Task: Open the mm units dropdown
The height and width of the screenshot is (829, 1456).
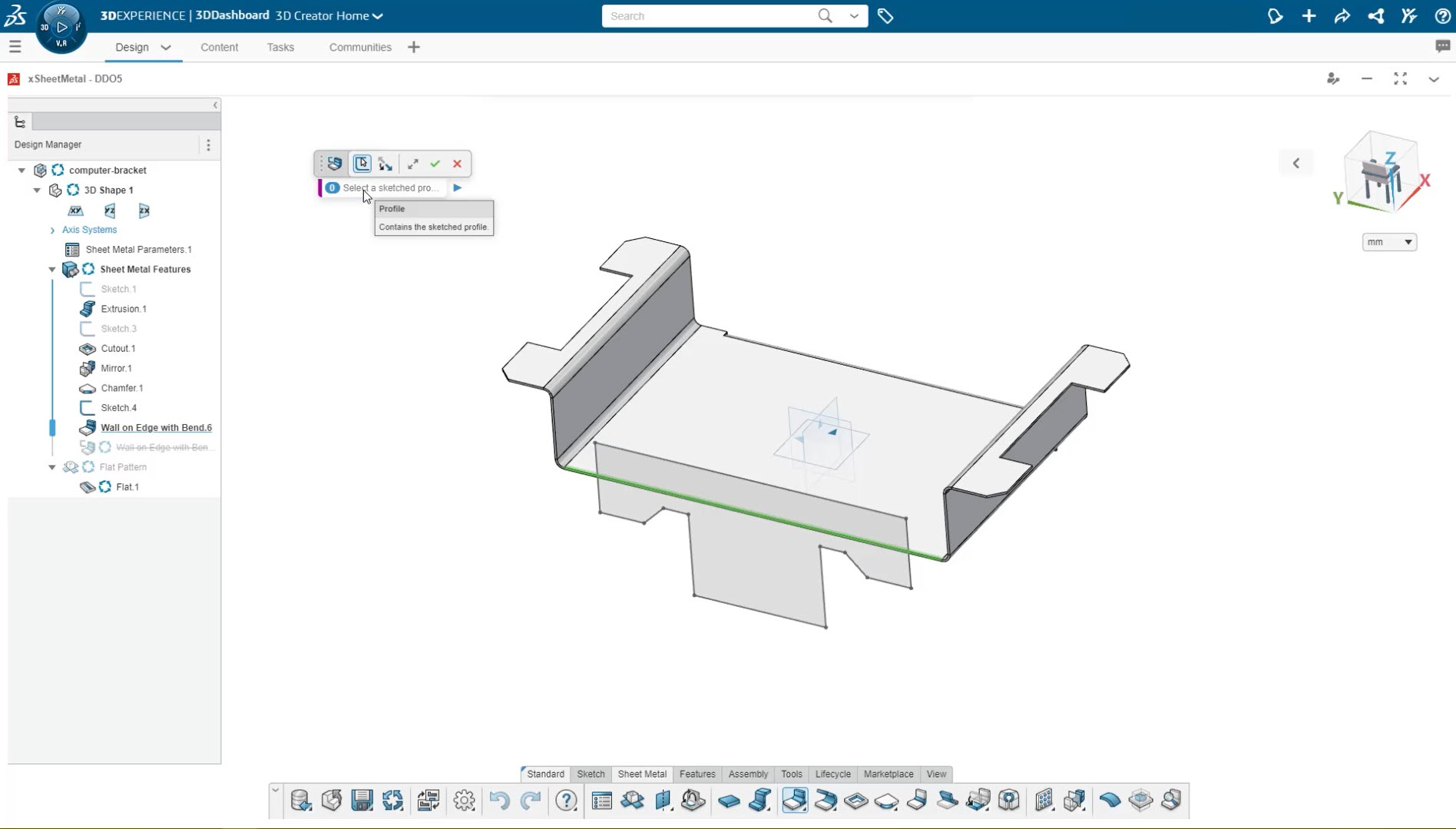Action: [x=1388, y=242]
